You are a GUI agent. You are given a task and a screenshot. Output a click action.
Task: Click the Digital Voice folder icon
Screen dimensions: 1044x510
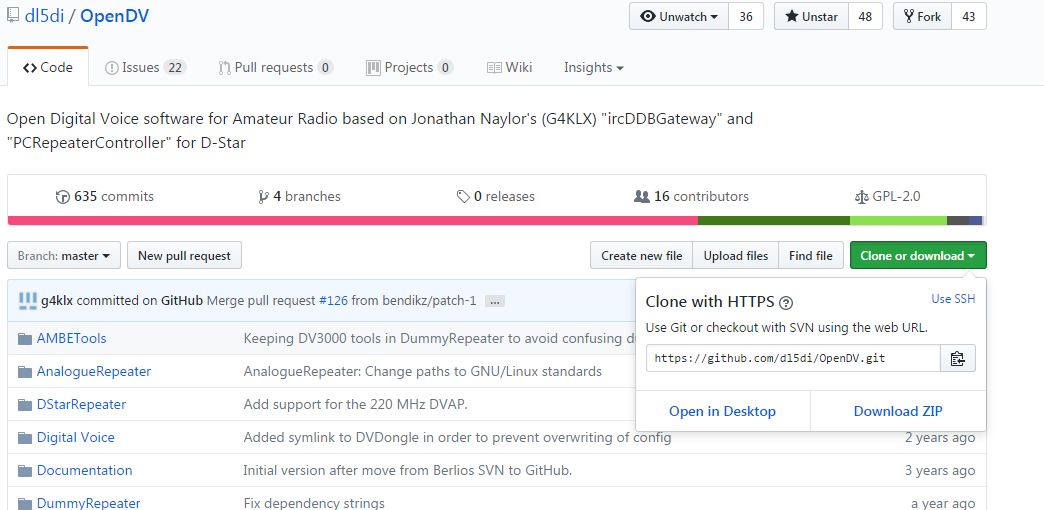[25, 437]
